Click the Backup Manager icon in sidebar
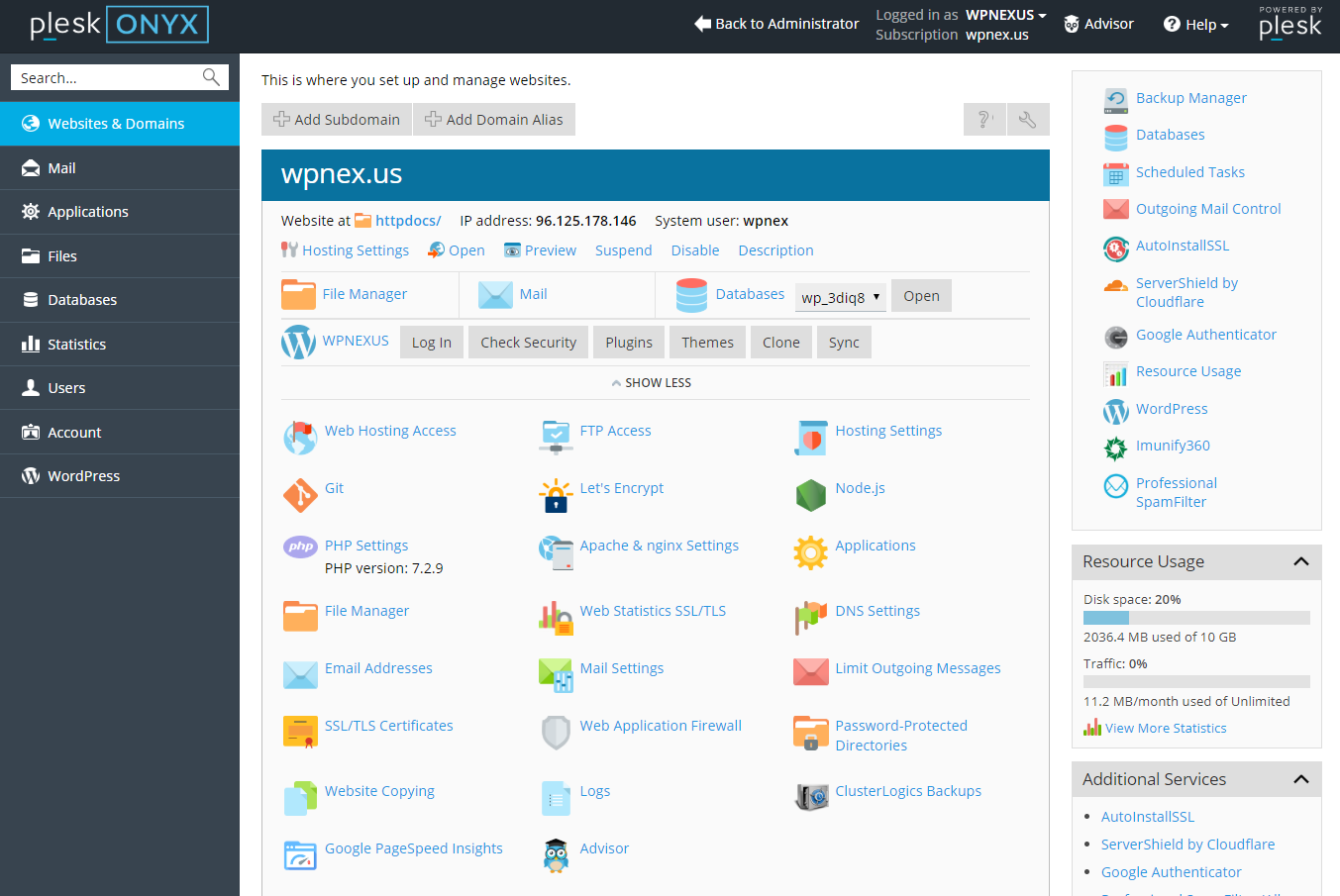This screenshot has height=896, width=1340. click(x=1116, y=99)
